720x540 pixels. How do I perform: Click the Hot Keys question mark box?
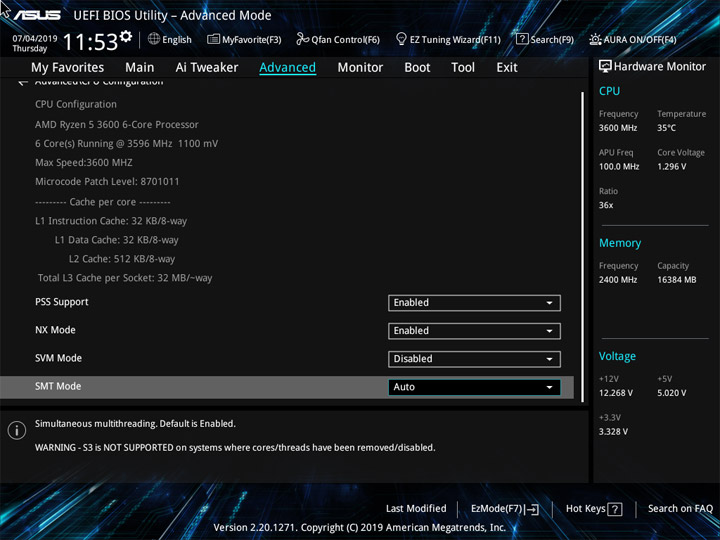pos(614,509)
